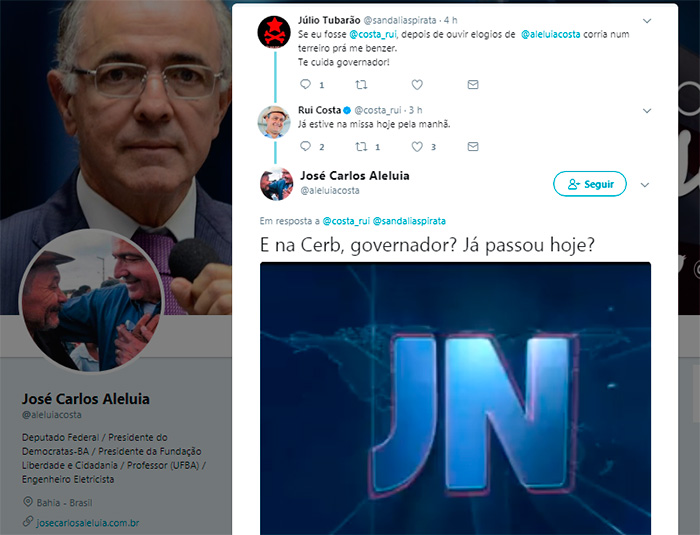The image size is (700, 535).
Task: Follow José Carlos Aleluia with Seguir
Action: [590, 184]
